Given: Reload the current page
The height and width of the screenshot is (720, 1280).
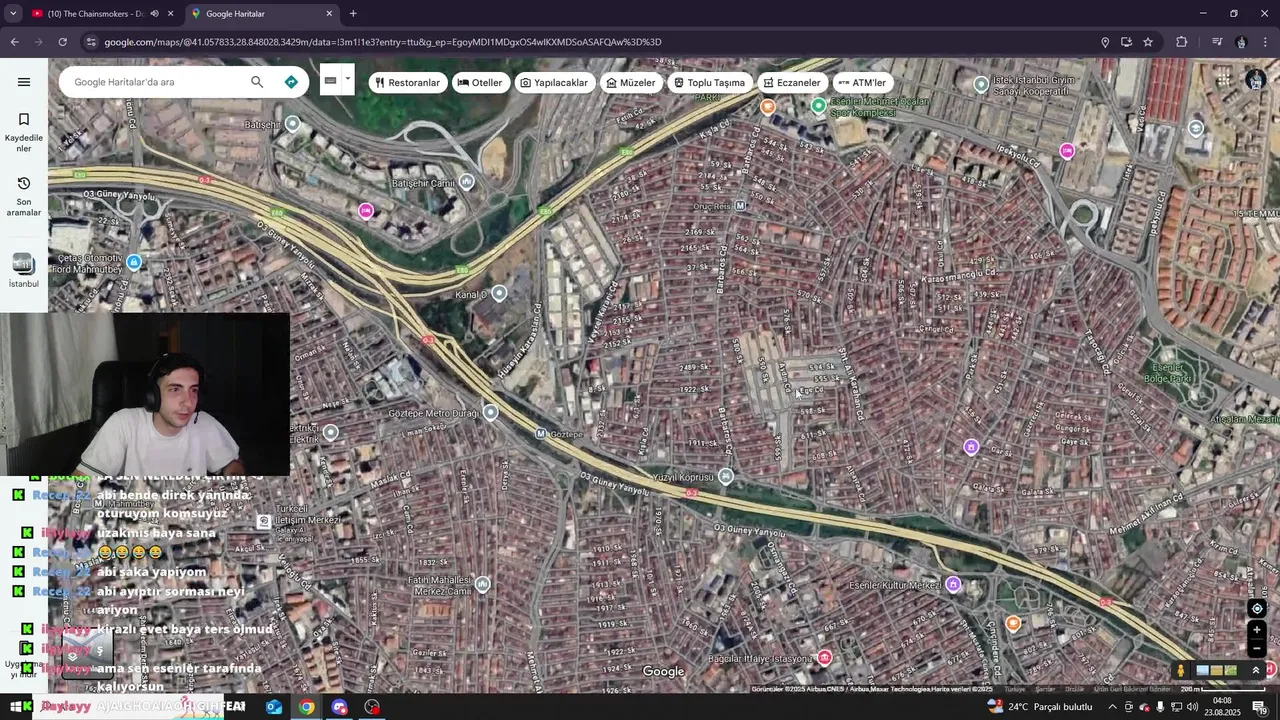Looking at the screenshot, I should [x=62, y=42].
